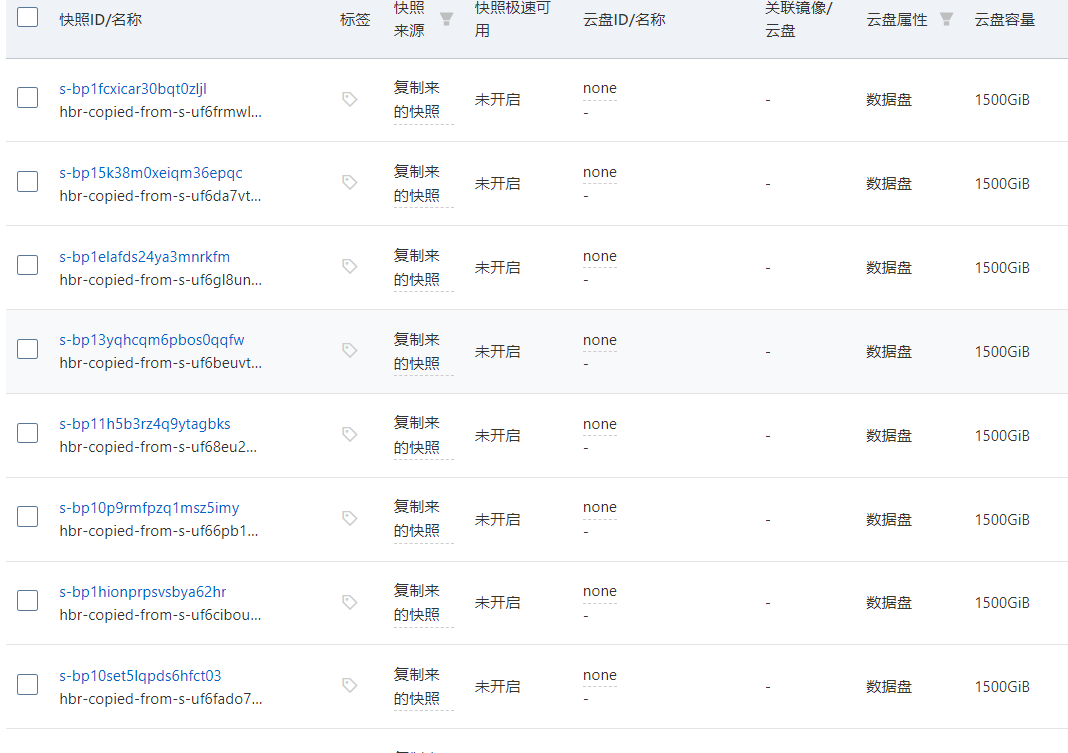
Task: Open snapshot s-bp13yqhcqm6pbos0qqfw
Action: [x=151, y=340]
